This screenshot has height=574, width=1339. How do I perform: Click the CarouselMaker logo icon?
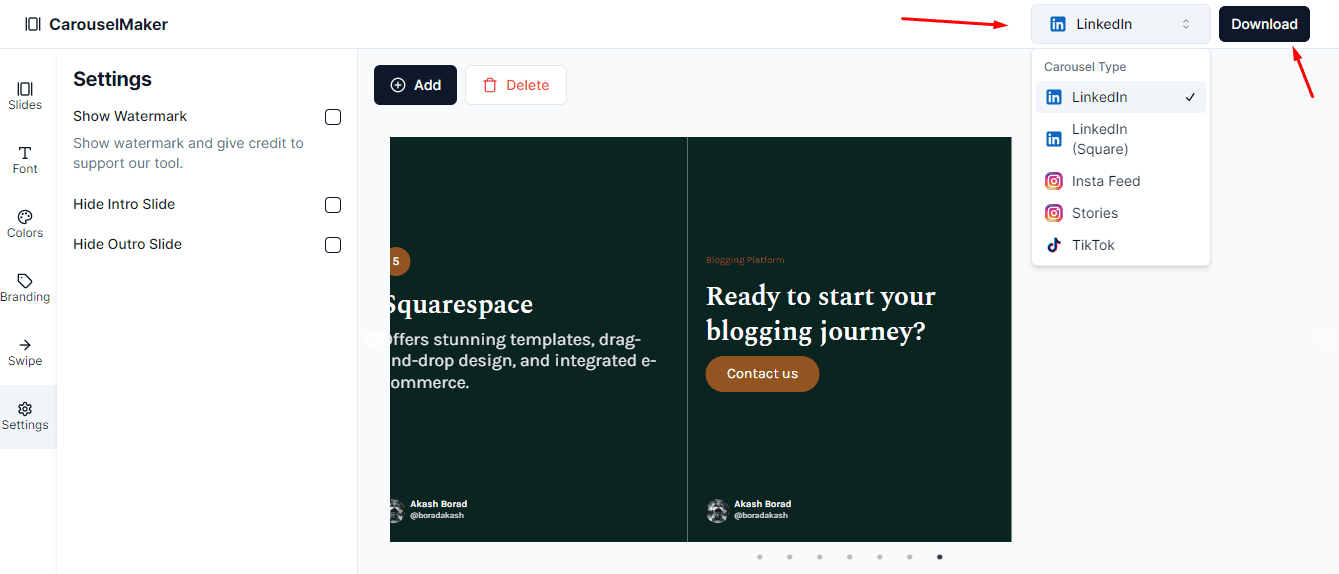coord(33,24)
